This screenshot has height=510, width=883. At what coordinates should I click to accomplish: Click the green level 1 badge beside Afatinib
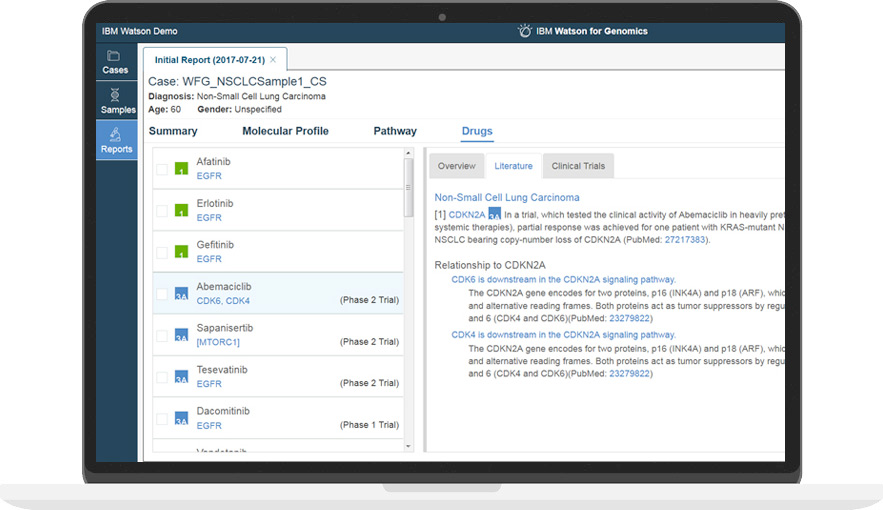[181, 169]
